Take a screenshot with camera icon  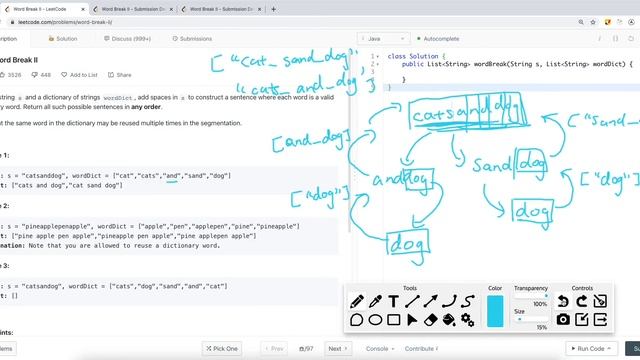coord(563,320)
